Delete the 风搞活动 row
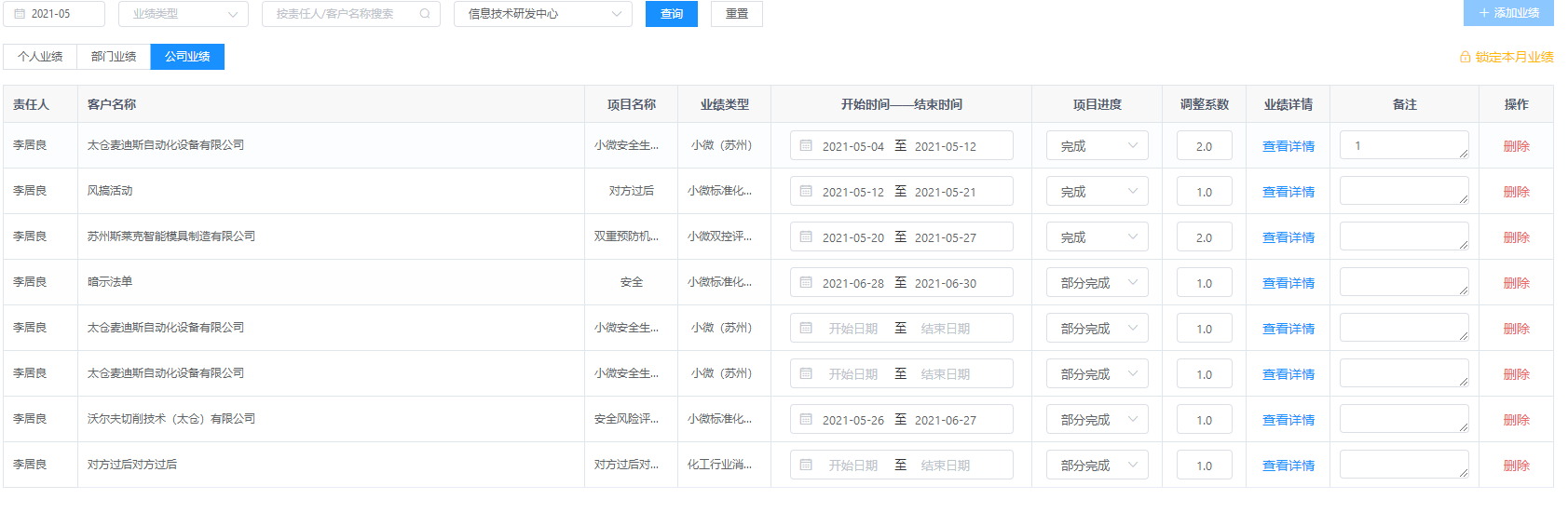 (x=1517, y=192)
